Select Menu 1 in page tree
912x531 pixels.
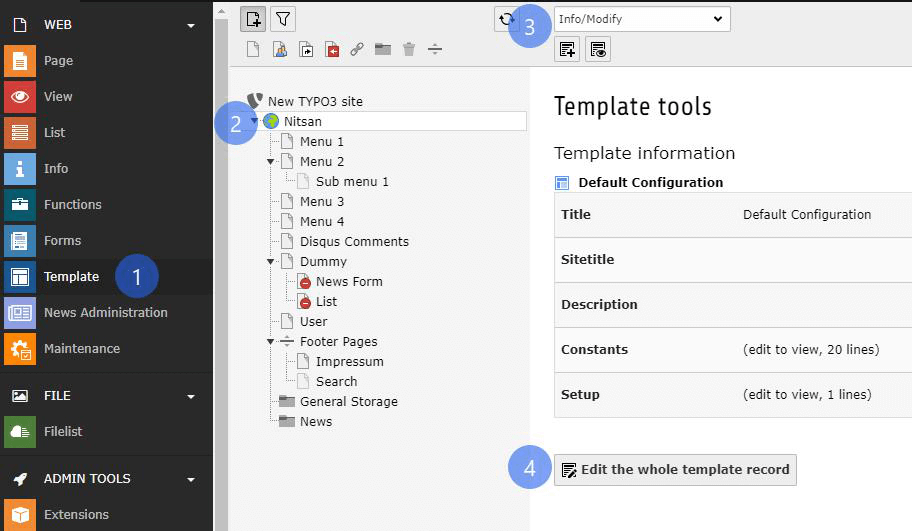point(322,141)
